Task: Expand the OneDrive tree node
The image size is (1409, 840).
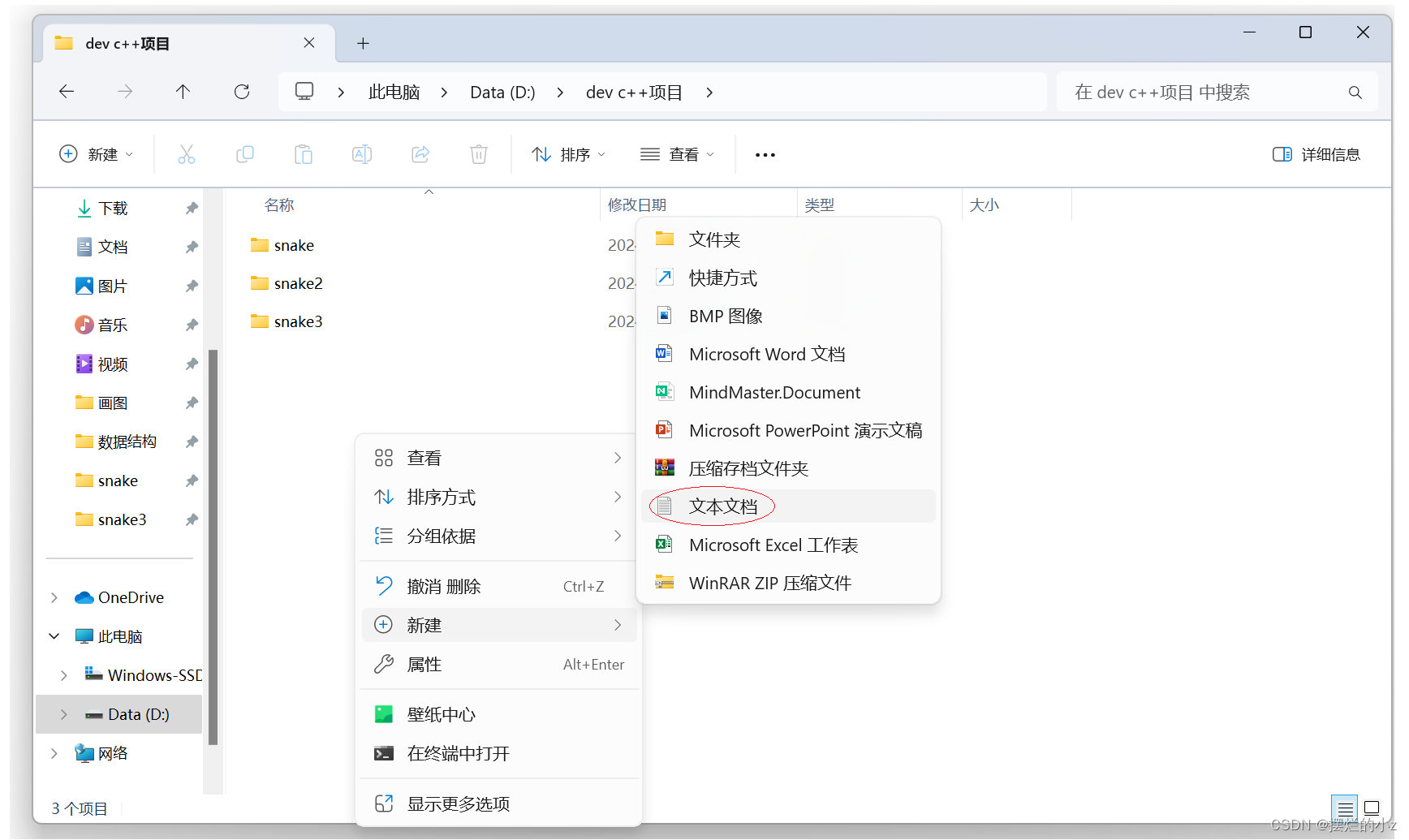Action: pyautogui.click(x=54, y=597)
